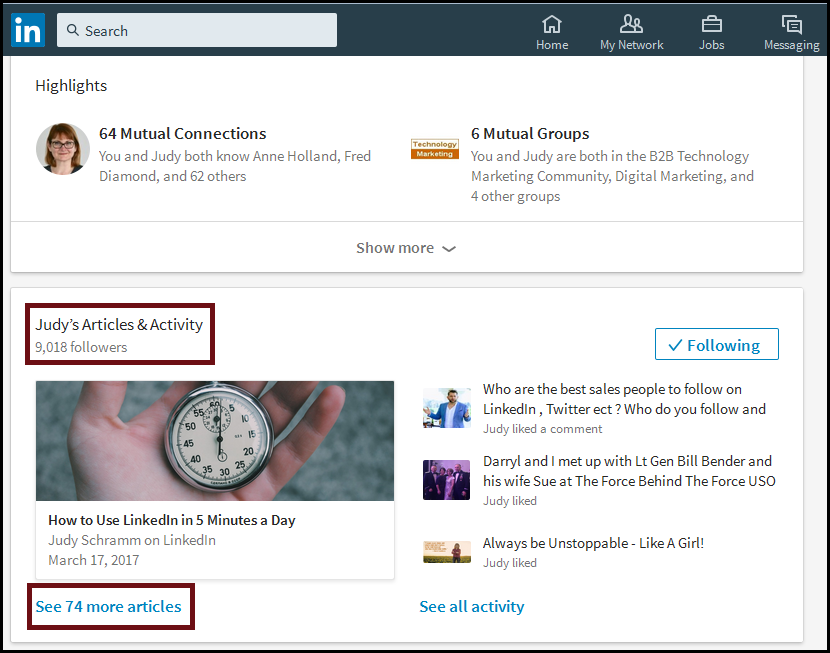Open the best sales people to follow post
830x653 pixels.
tap(624, 399)
